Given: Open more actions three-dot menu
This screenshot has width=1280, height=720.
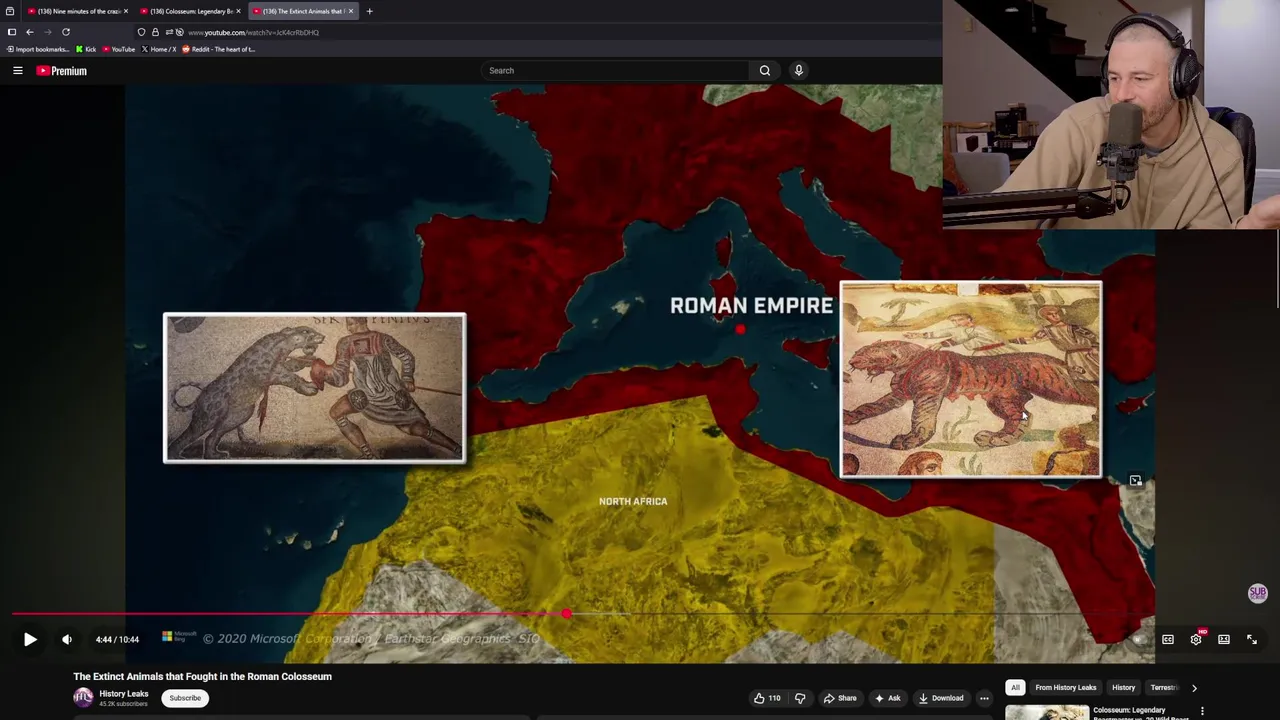Looking at the screenshot, I should point(984,698).
